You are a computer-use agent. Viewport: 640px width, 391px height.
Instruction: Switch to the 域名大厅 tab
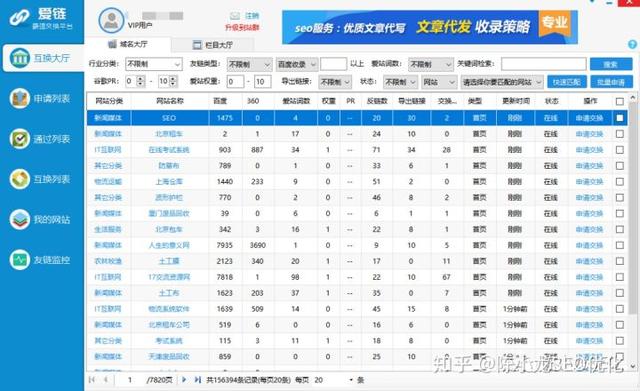[x=128, y=44]
